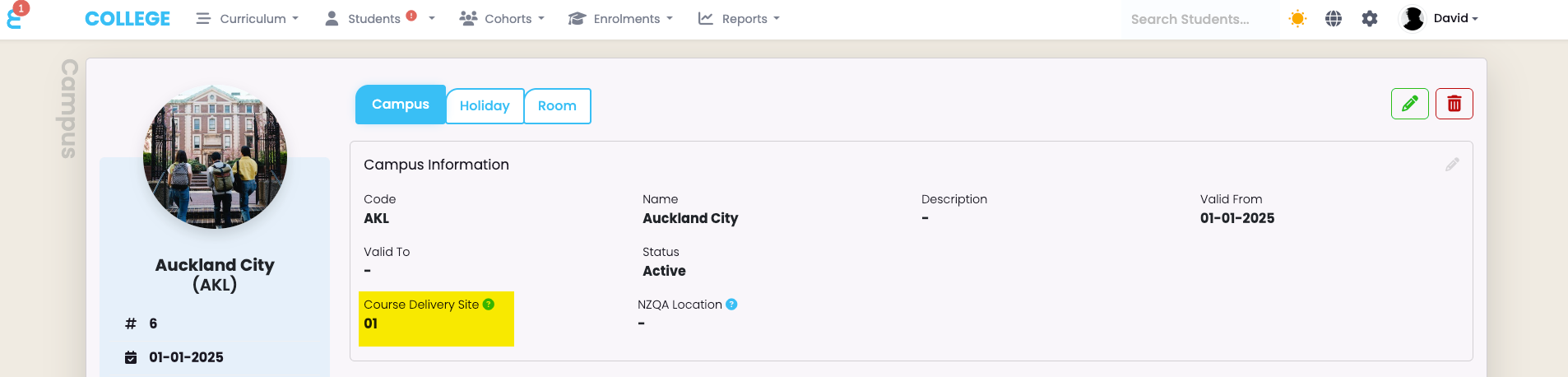Screen dimensions: 1568x377
Task: Click the NZQA Location help icon
Action: tap(731, 305)
